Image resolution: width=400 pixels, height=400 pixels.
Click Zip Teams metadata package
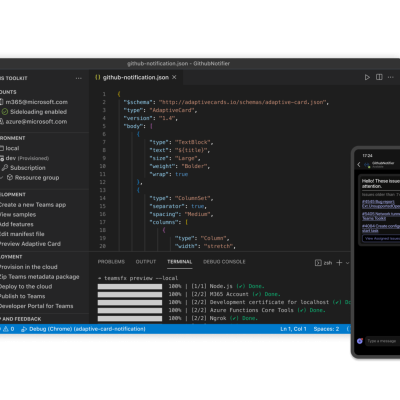tap(39, 277)
